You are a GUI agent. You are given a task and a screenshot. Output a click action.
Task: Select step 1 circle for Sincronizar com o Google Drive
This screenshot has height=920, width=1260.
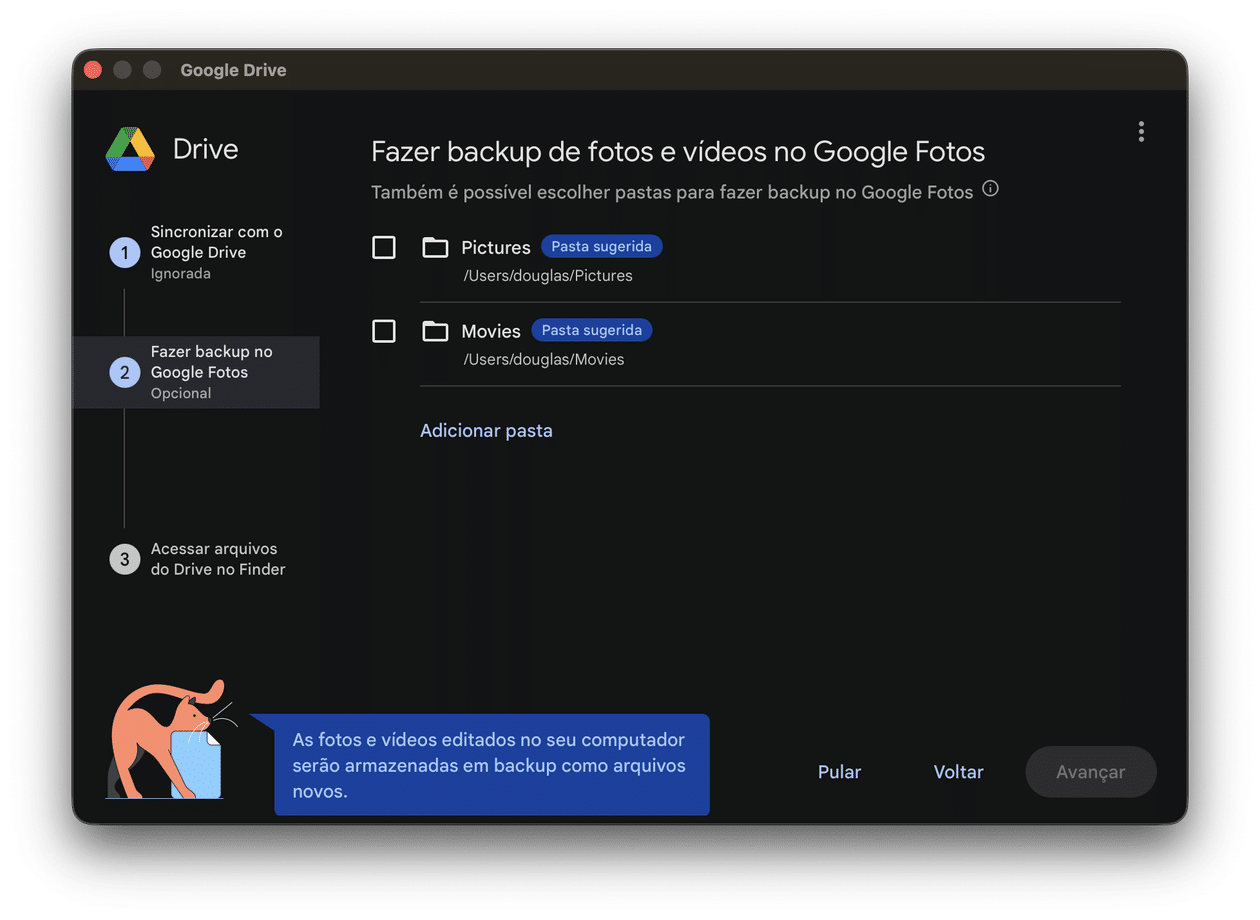pos(124,252)
